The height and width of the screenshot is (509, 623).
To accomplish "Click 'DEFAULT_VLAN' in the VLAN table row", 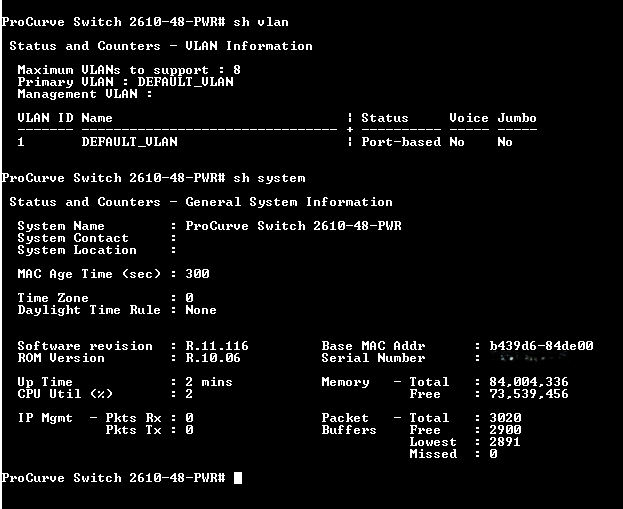I will (x=130, y=142).
